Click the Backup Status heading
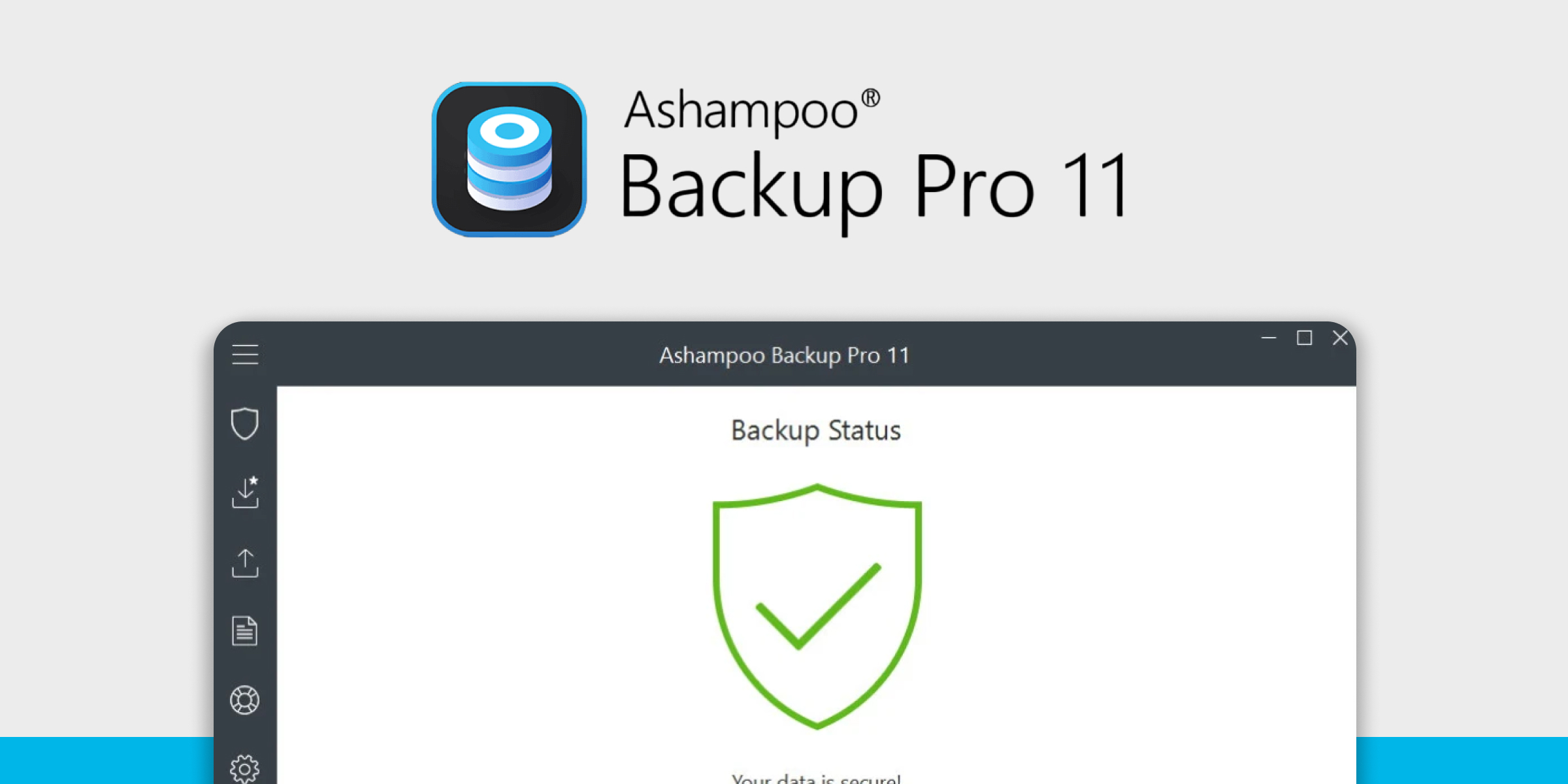1568x784 pixels. pyautogui.click(x=815, y=430)
